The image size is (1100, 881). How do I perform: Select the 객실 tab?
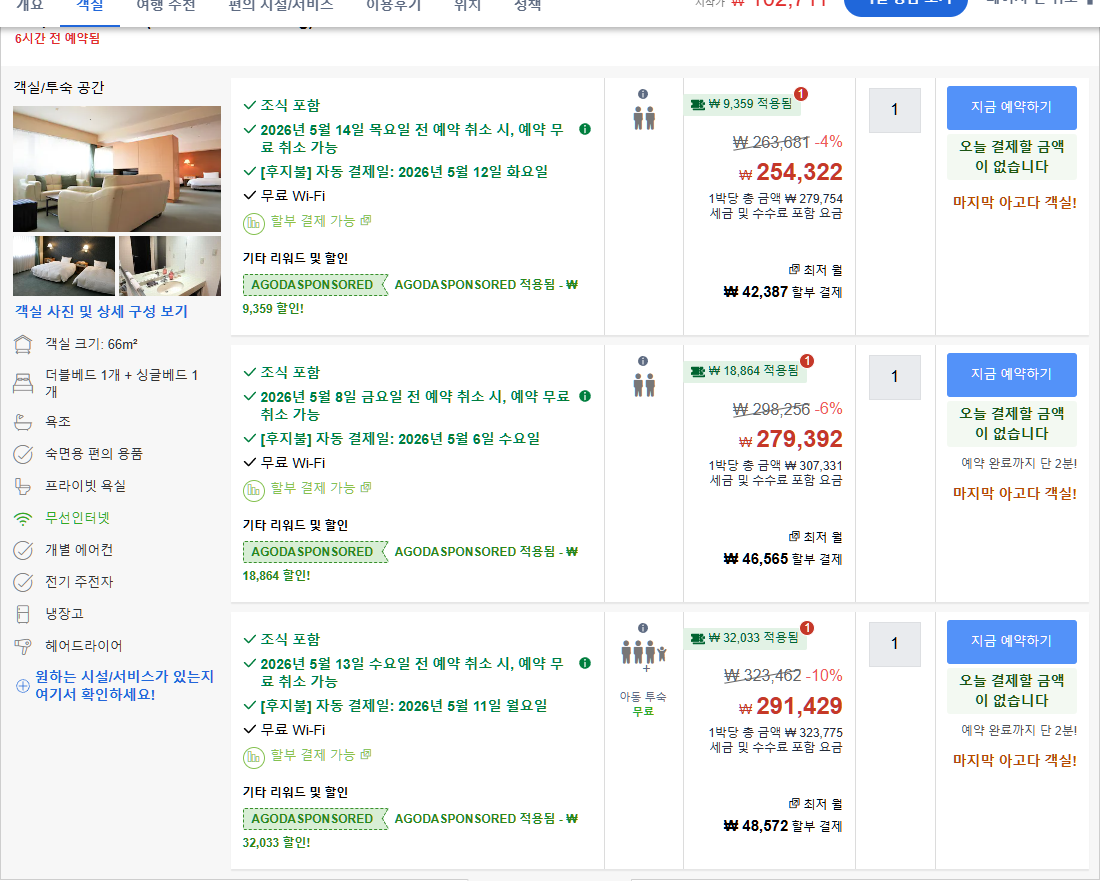[89, 6]
